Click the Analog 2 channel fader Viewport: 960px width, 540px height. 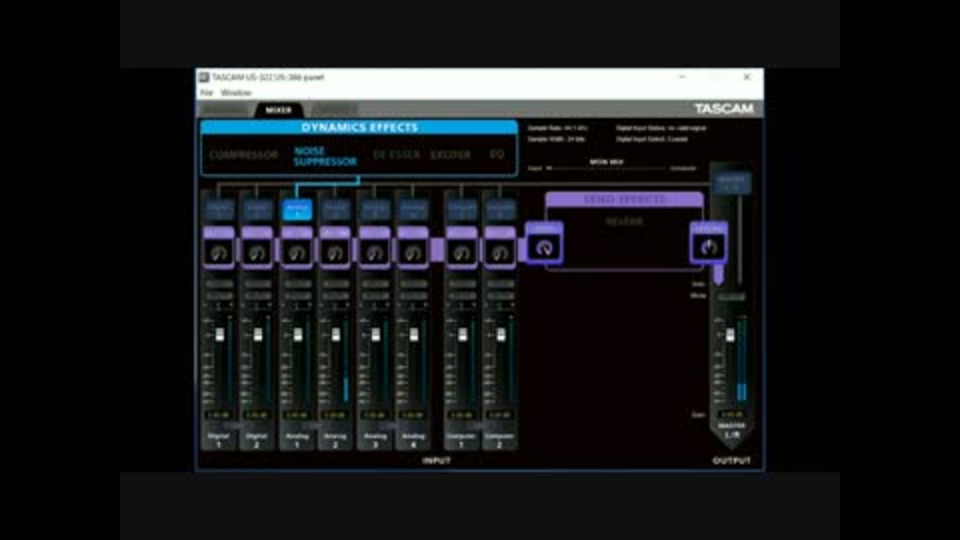(x=336, y=335)
